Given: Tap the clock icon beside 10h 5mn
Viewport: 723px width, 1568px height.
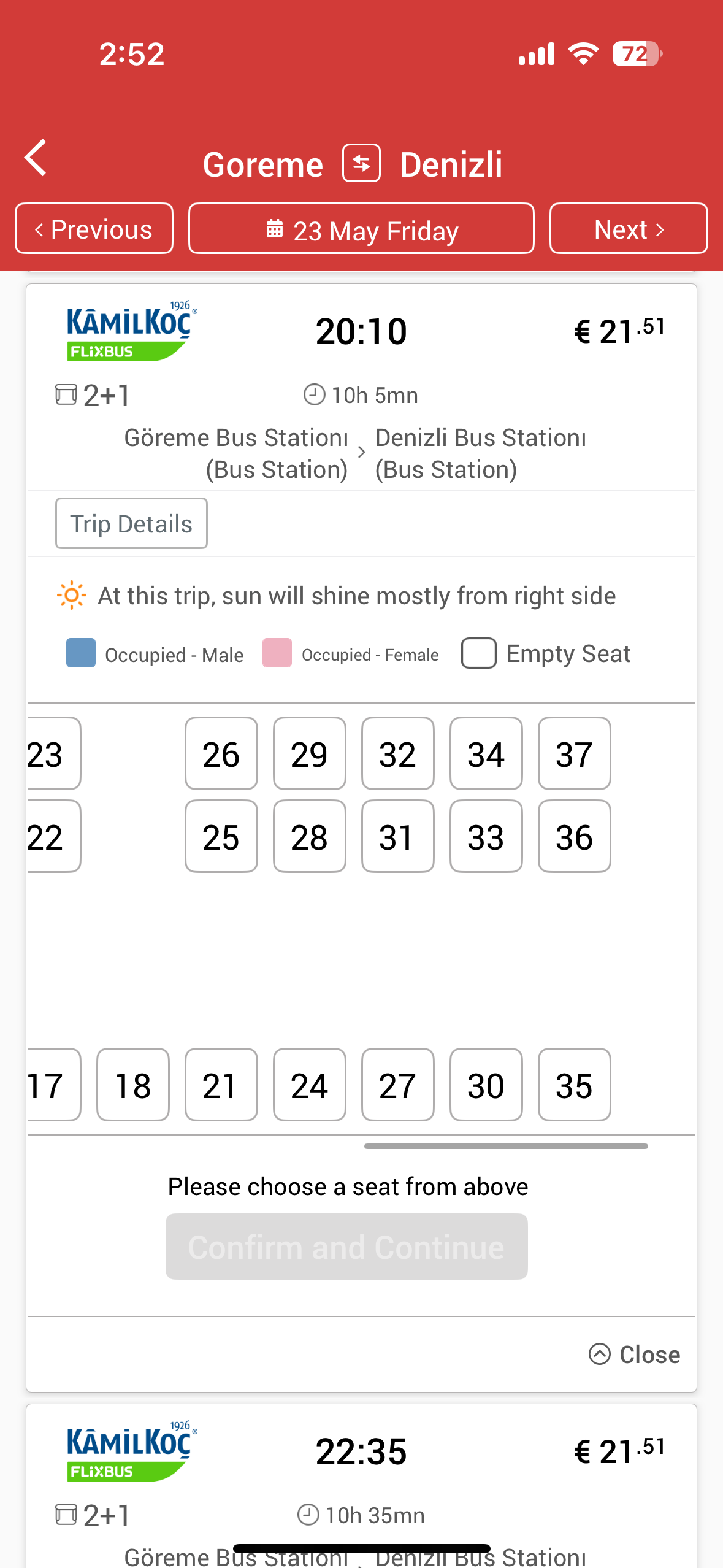Looking at the screenshot, I should pyautogui.click(x=314, y=394).
